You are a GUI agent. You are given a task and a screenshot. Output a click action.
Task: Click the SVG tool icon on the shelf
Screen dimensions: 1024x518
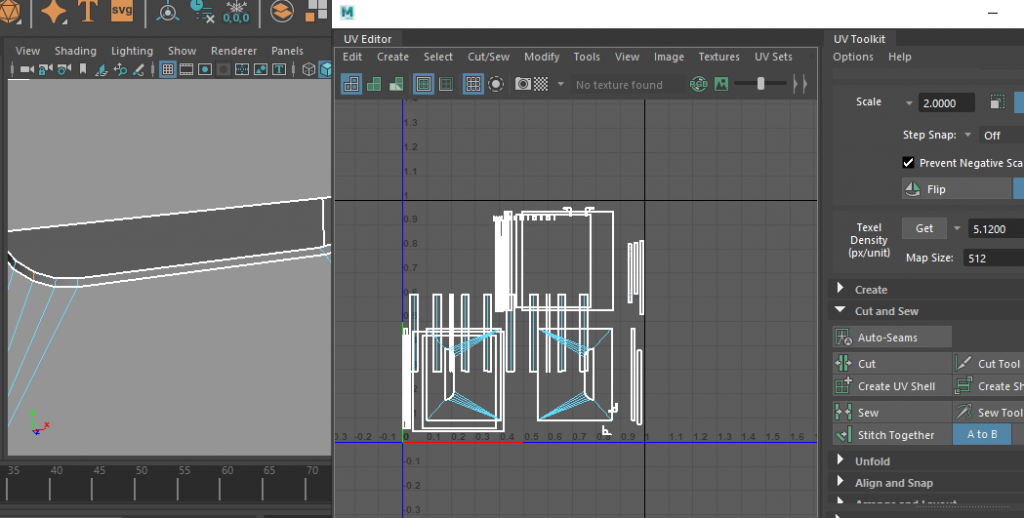click(122, 12)
